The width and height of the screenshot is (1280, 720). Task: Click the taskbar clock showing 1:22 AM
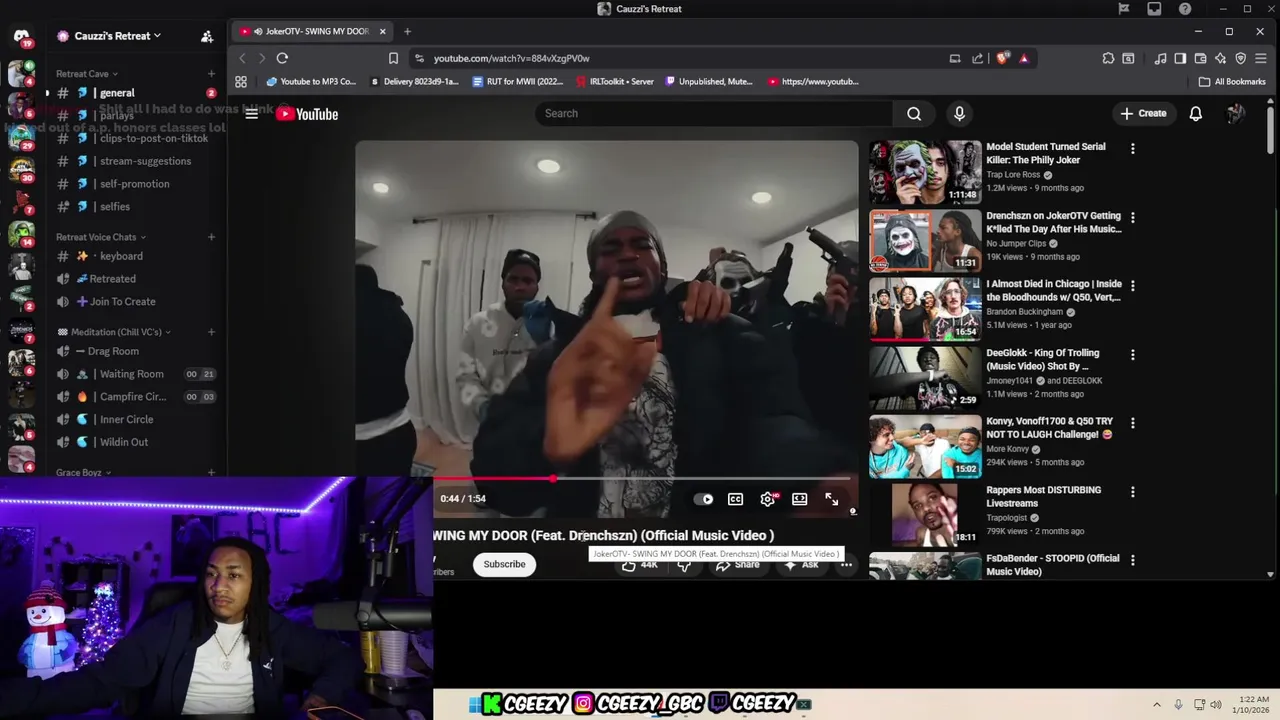(x=1252, y=704)
